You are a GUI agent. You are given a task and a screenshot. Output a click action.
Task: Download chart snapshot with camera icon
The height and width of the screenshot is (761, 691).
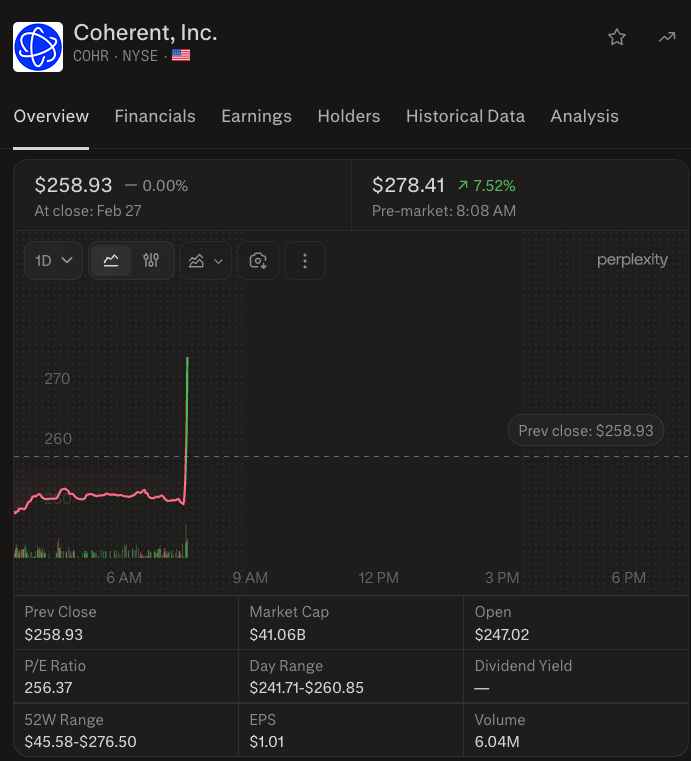[x=258, y=261]
